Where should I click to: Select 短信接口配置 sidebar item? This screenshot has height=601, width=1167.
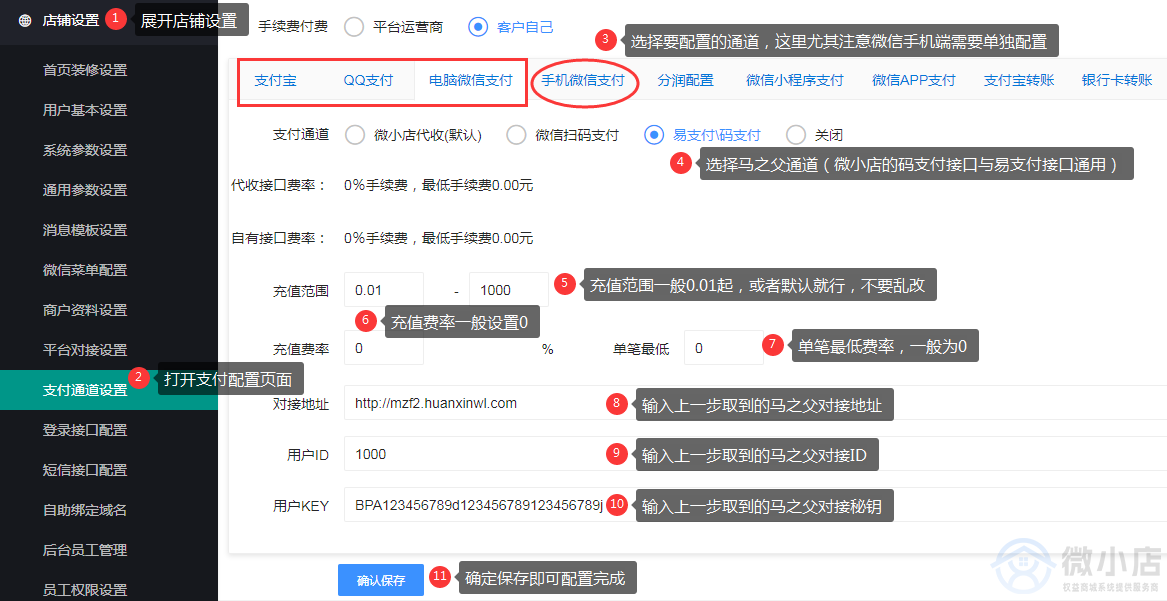click(85, 470)
